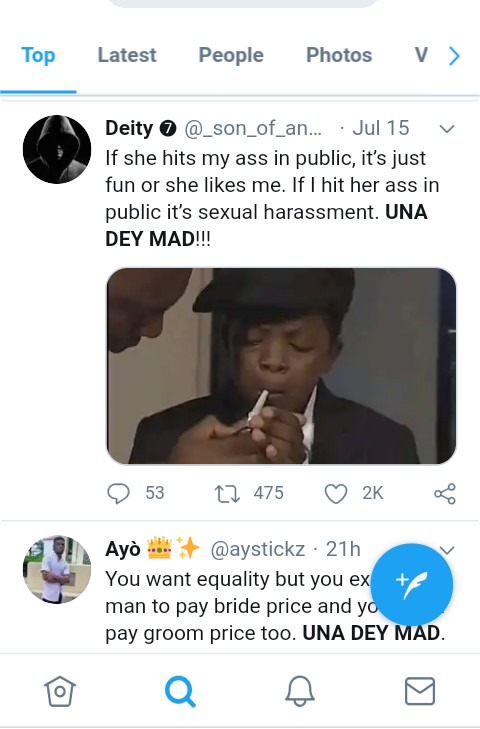Retweet Deity's tweet
This screenshot has height=729, width=480.
[227, 494]
